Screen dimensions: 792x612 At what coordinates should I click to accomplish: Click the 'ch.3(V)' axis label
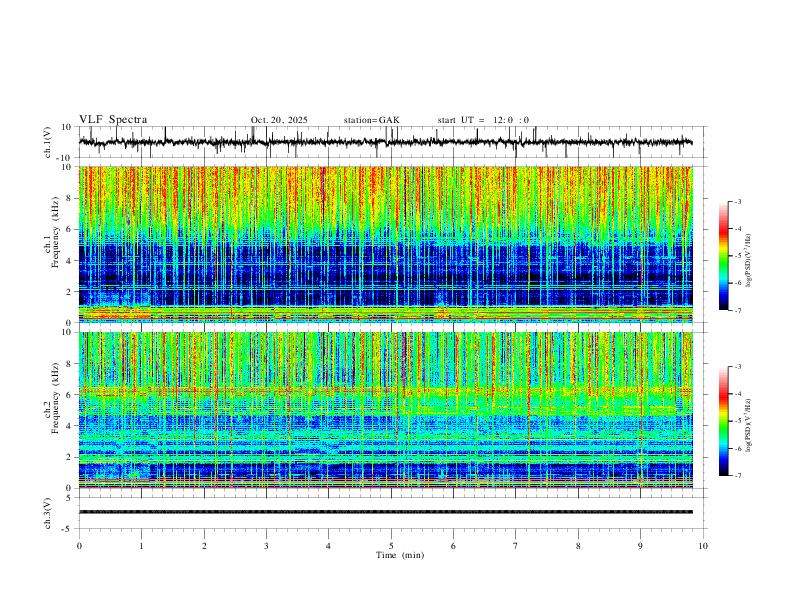click(48, 513)
